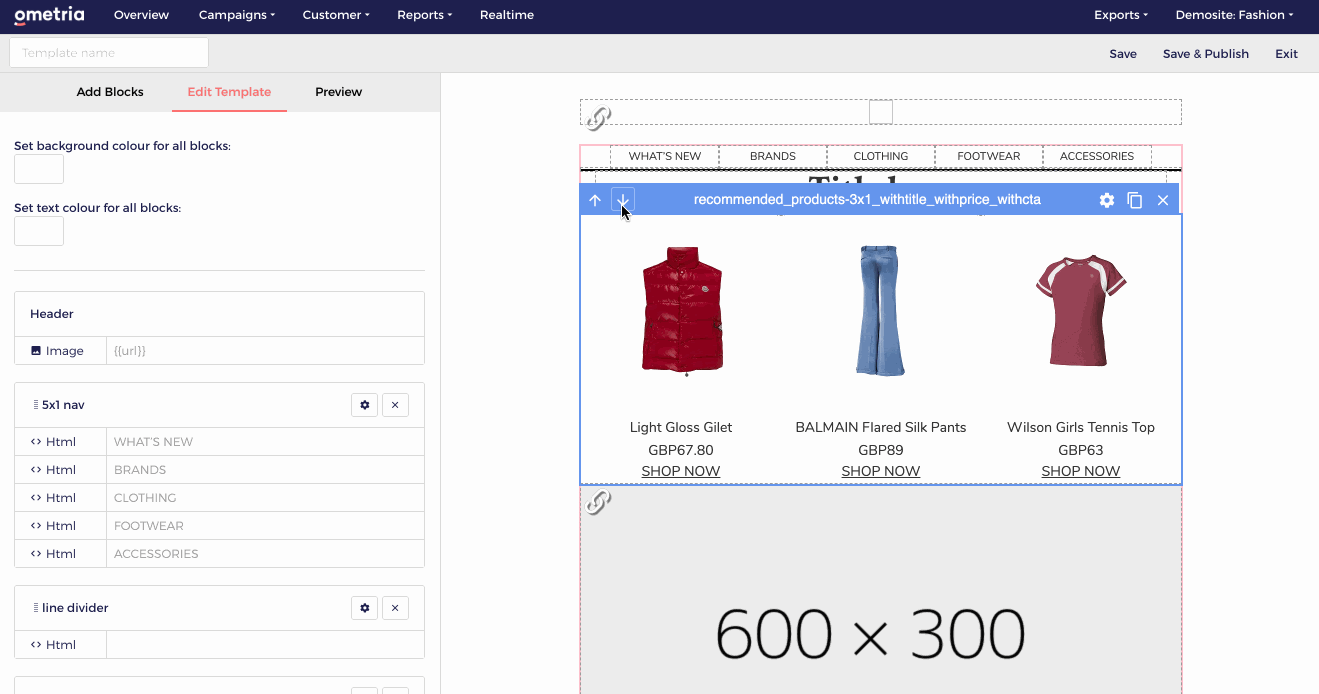
Task: Click BRANDS in the email nav bar
Action: pyautogui.click(x=773, y=156)
